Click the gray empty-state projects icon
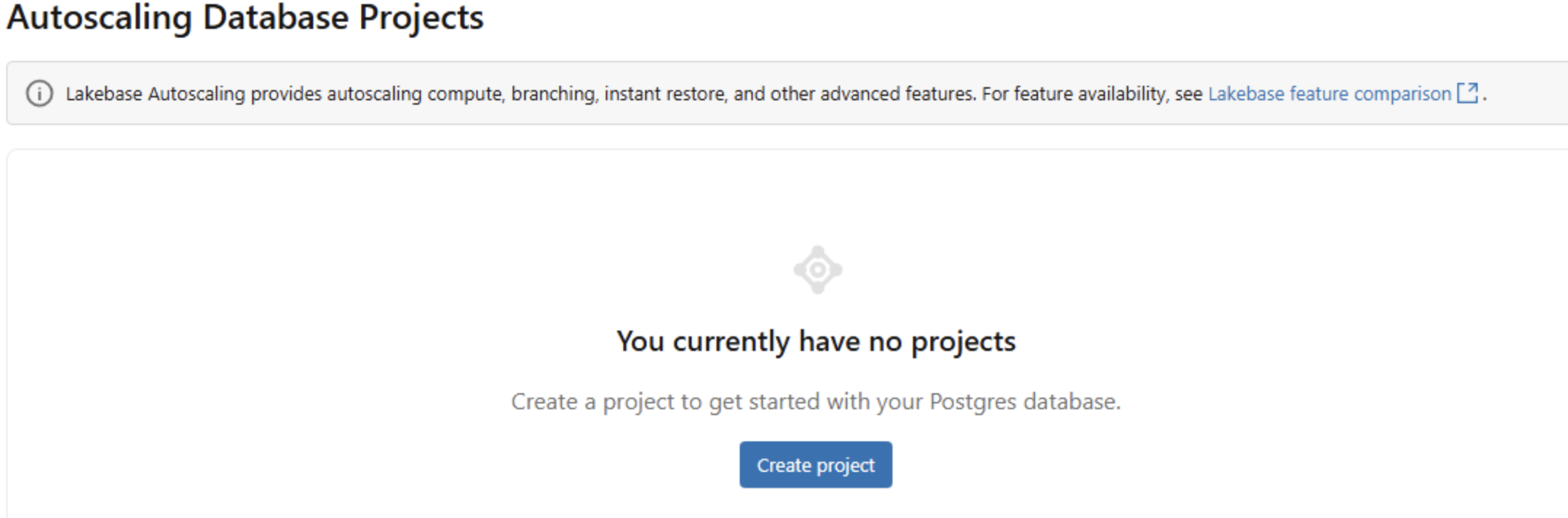Screen dimensions: 1568x518 [x=817, y=270]
